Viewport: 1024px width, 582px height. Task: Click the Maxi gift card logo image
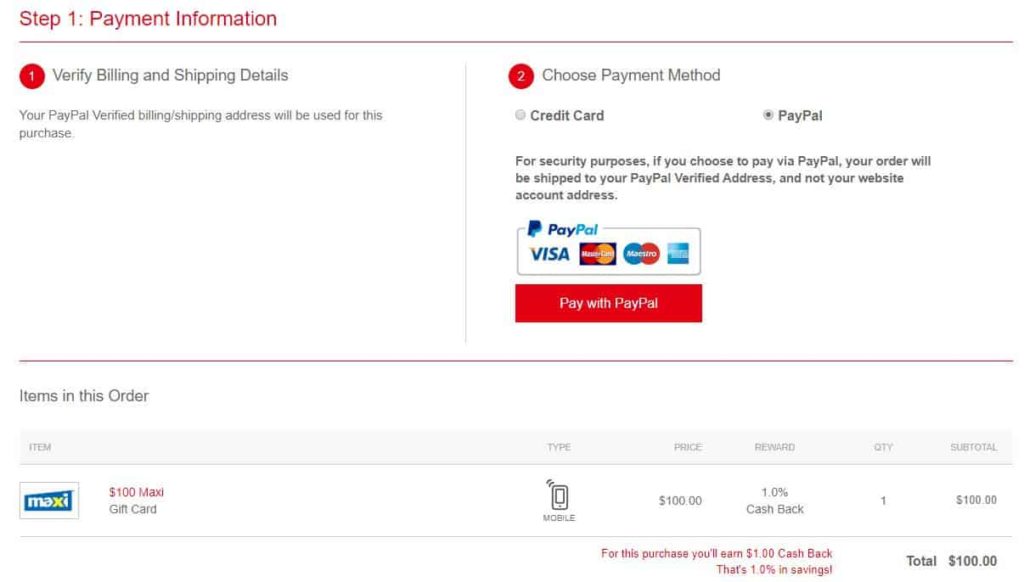click(x=48, y=500)
